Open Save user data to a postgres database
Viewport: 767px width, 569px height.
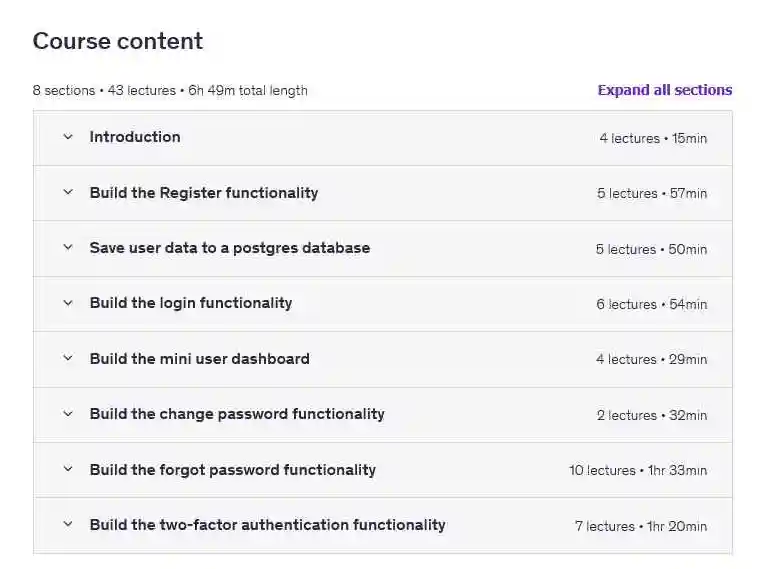(229, 248)
